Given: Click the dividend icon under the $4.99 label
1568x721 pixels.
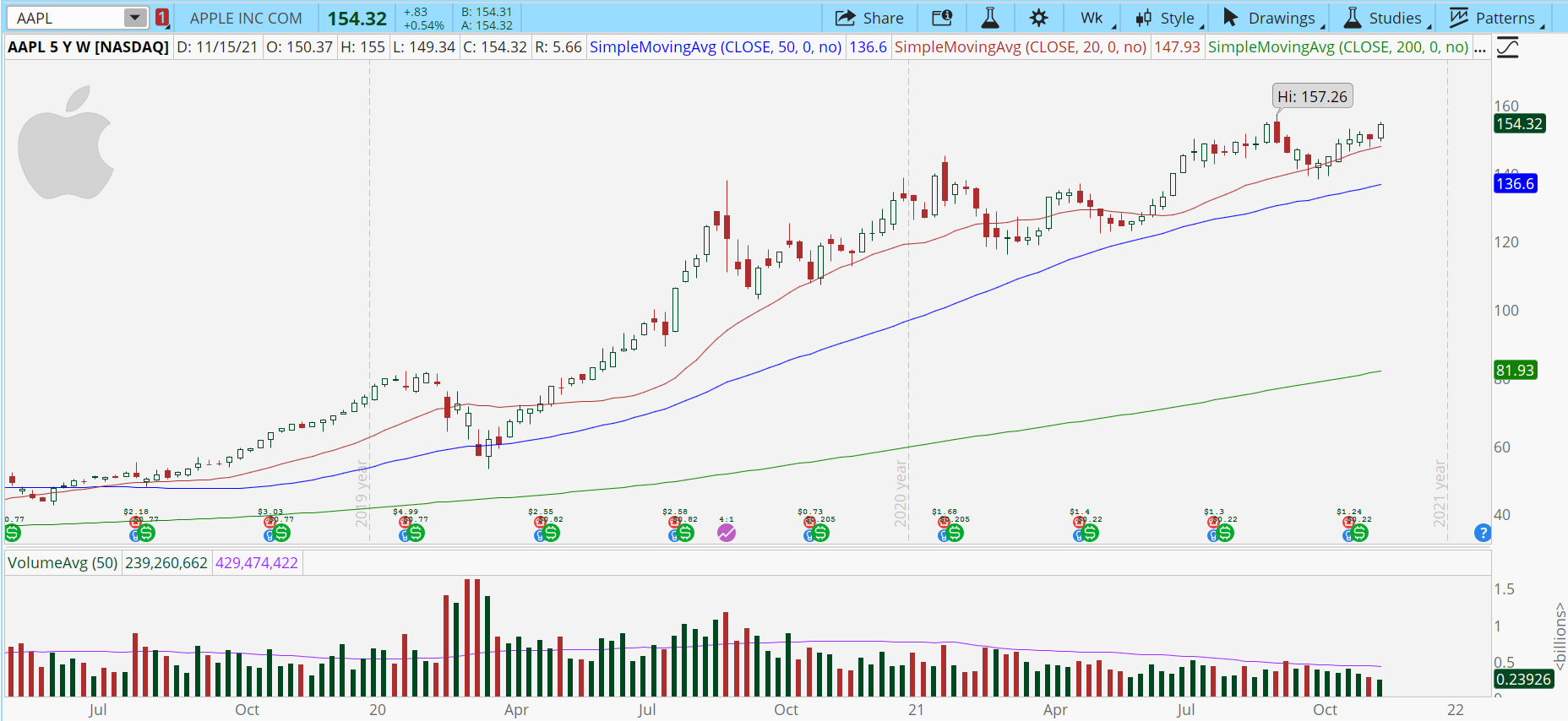Looking at the screenshot, I should pyautogui.click(x=416, y=533).
